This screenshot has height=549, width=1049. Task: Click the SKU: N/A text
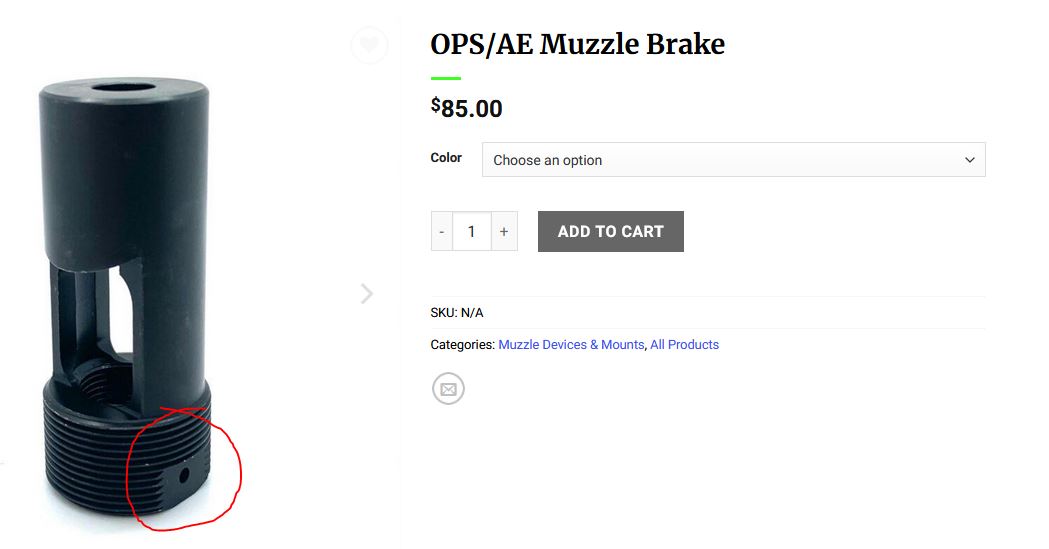(x=457, y=313)
